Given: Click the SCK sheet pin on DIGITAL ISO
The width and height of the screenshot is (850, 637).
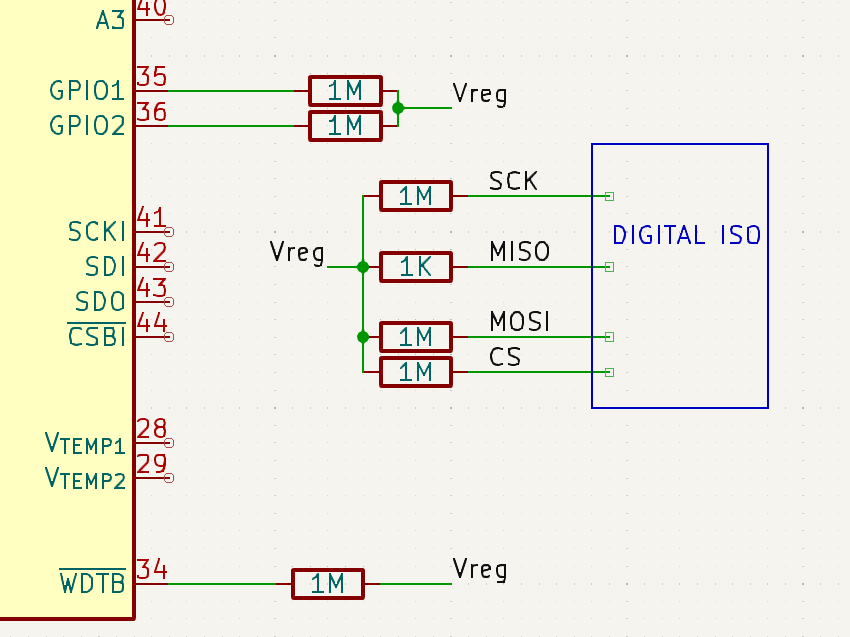Looking at the screenshot, I should click(x=609, y=196).
